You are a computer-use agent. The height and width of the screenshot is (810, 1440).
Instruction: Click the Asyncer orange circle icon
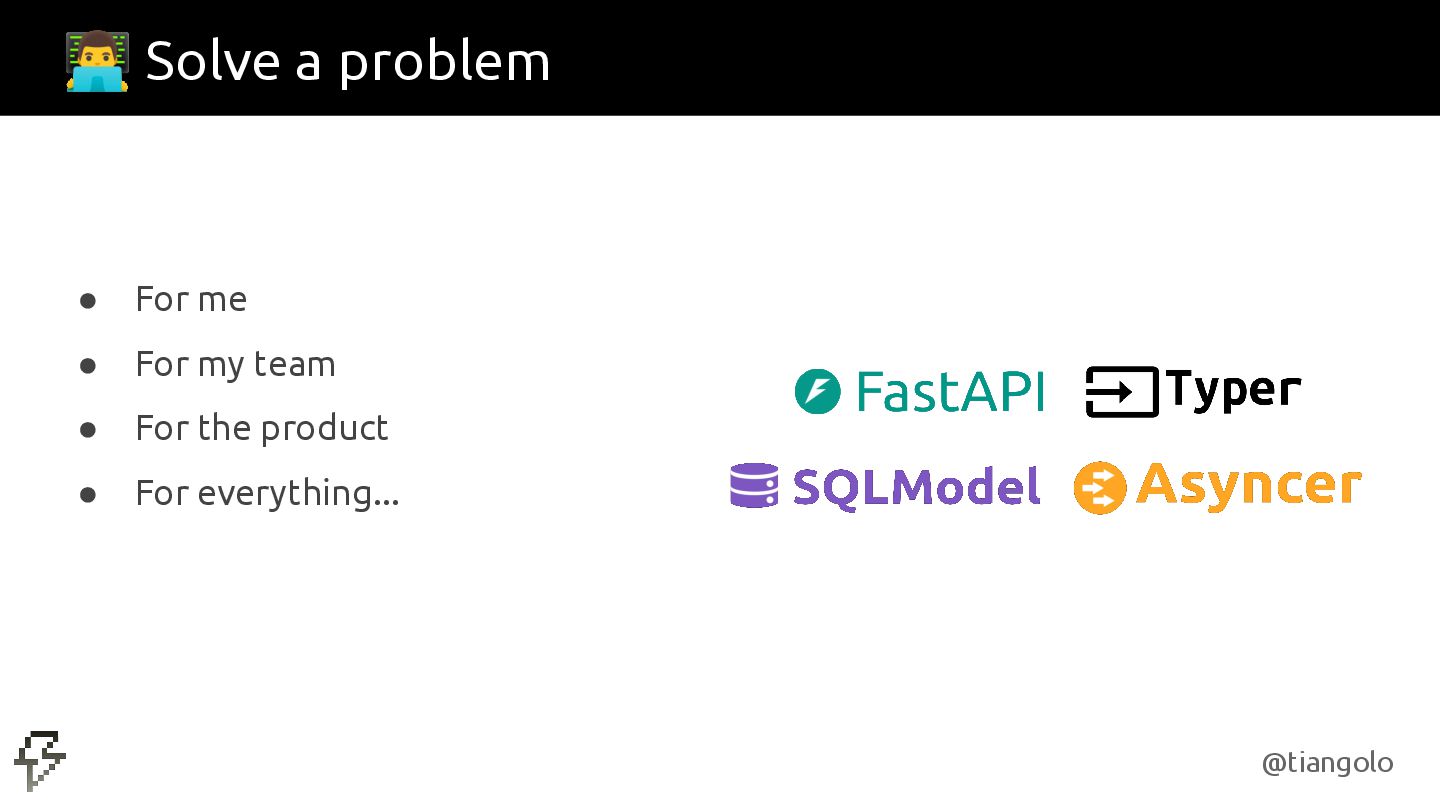1099,488
